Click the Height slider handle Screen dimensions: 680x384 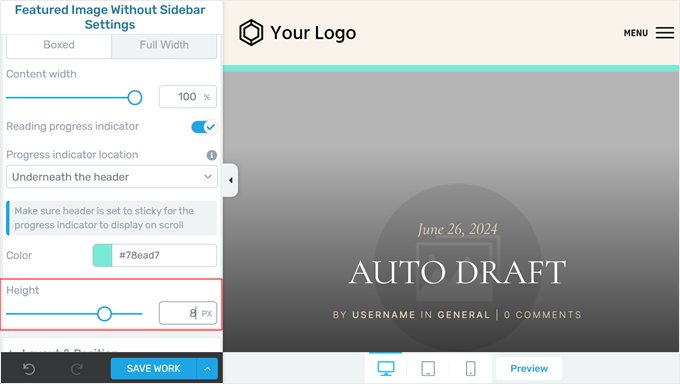point(105,314)
